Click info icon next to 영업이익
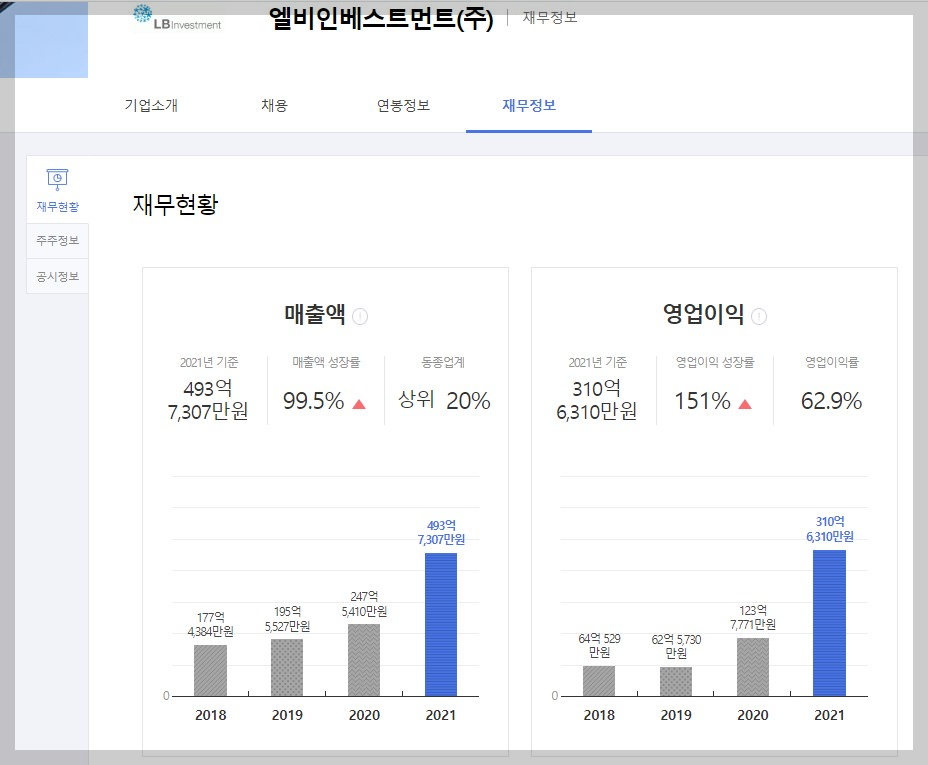 (x=759, y=317)
